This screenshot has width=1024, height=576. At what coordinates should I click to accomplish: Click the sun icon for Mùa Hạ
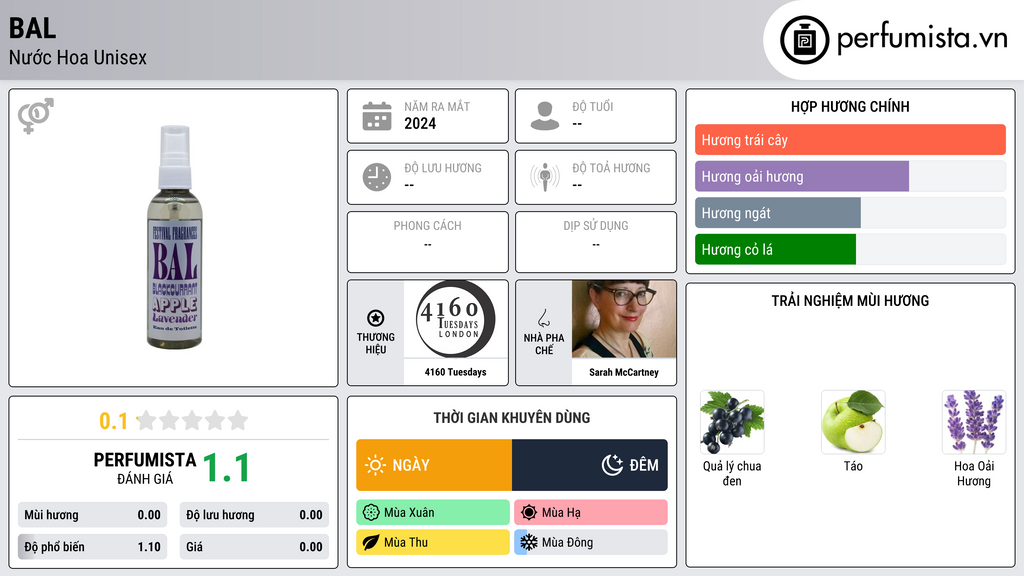[529, 513]
